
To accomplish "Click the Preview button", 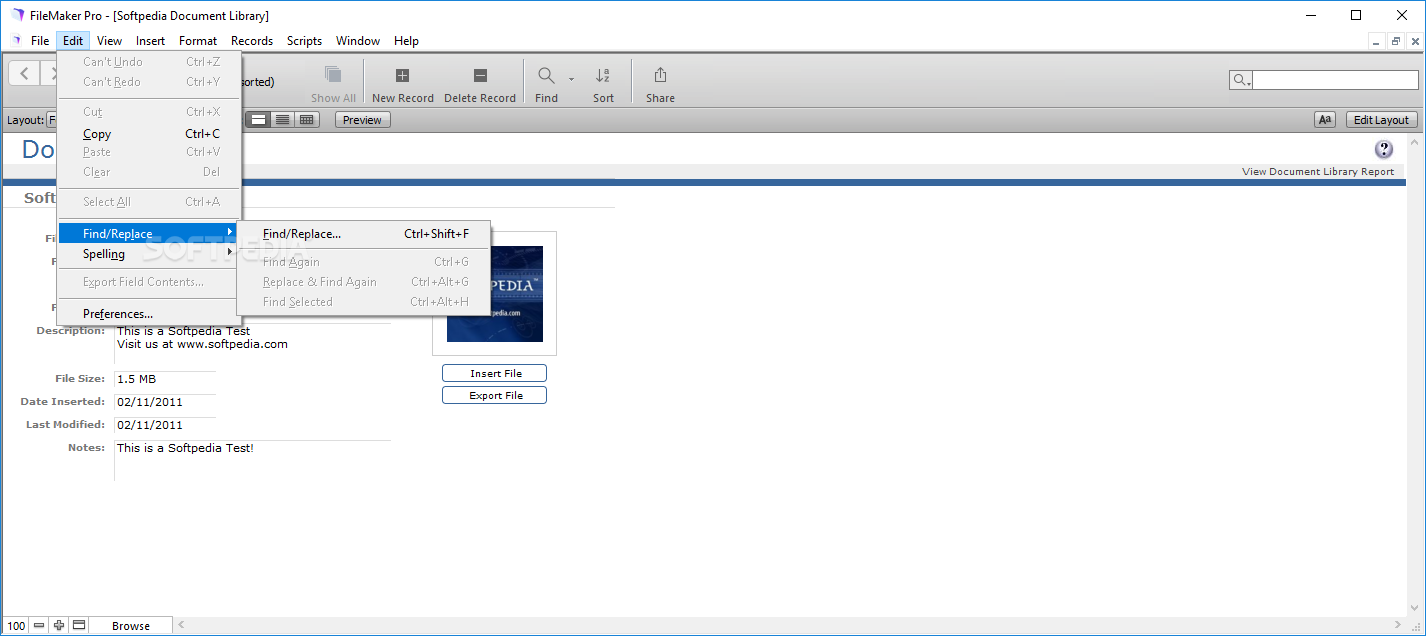I will [362, 120].
